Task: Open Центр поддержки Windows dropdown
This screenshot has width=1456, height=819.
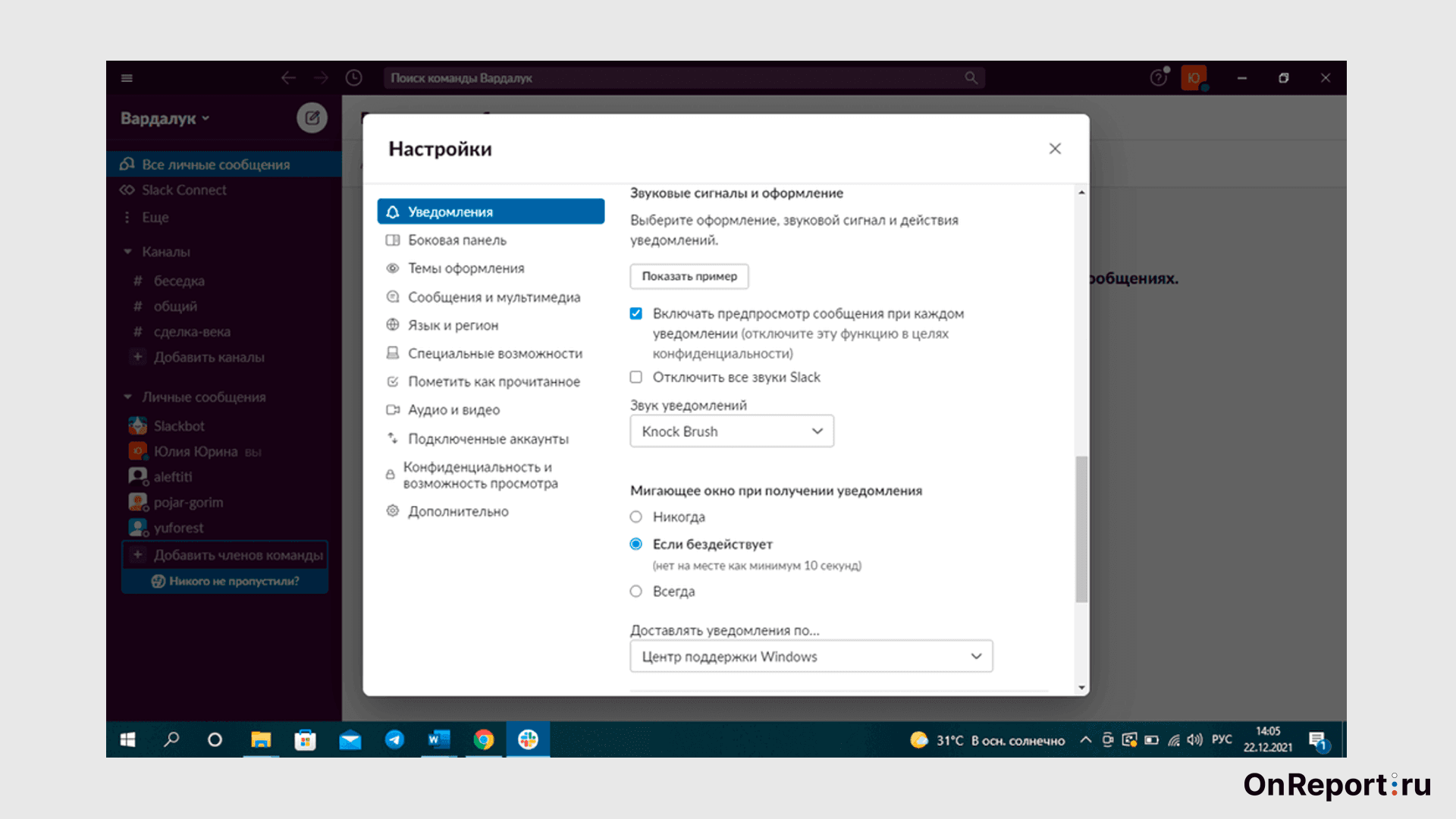Action: coord(811,657)
